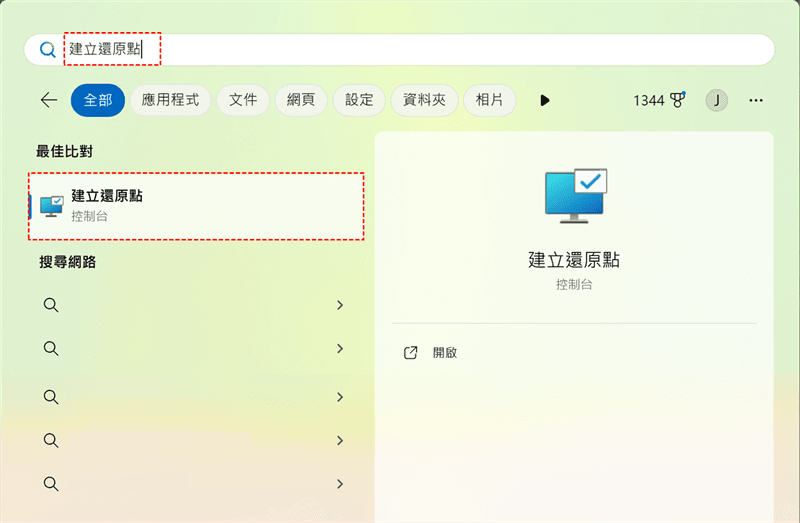Image resolution: width=800 pixels, height=523 pixels.
Task: Click the 最佳比對 section heading
Action: [x=64, y=151]
